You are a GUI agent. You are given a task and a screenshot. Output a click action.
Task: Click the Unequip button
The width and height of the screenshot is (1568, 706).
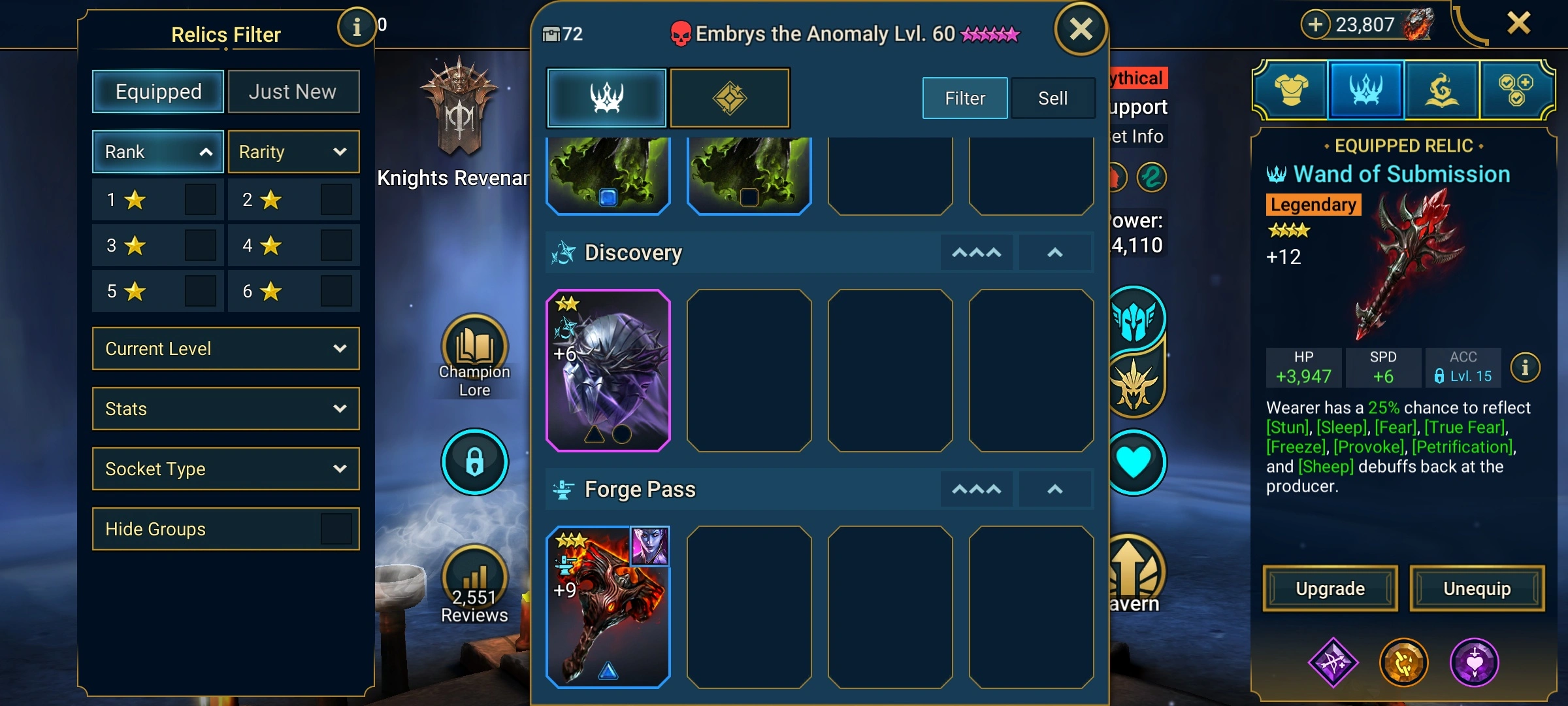coord(1477,588)
